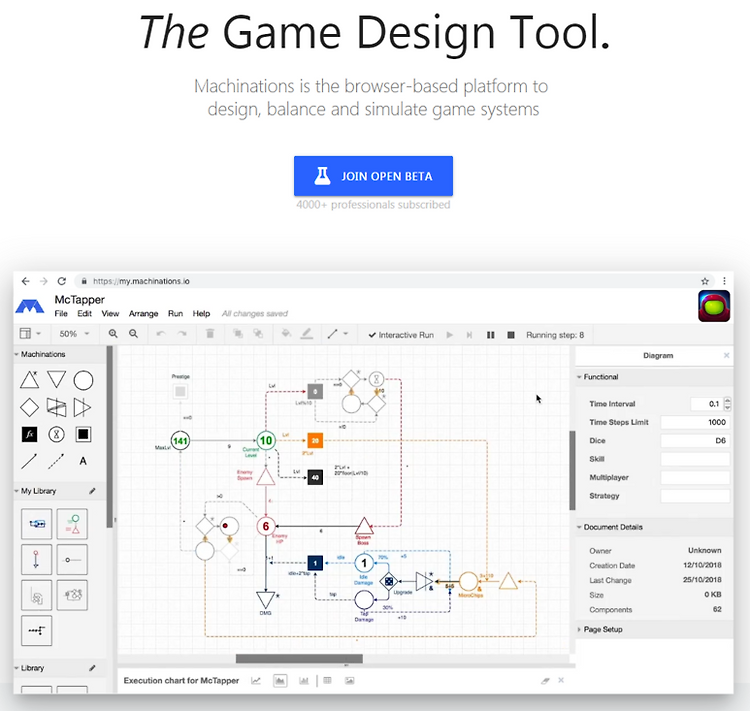Screen dimensions: 750x711
Task: Click the line color pencil icon
Action: [x=307, y=334]
